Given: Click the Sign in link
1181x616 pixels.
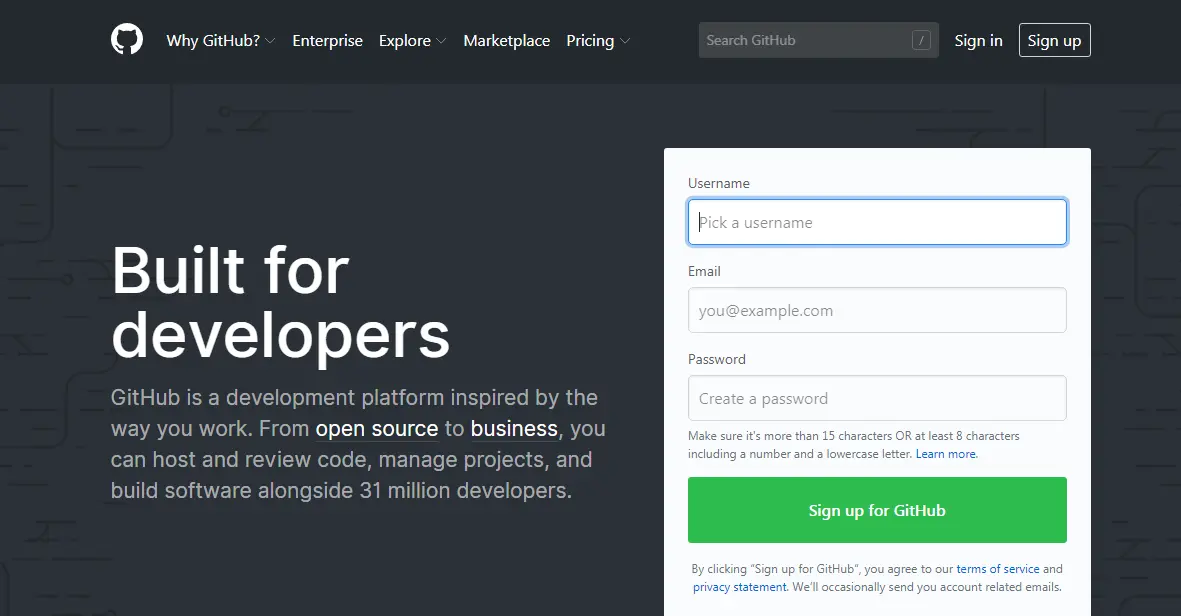Looking at the screenshot, I should 978,41.
